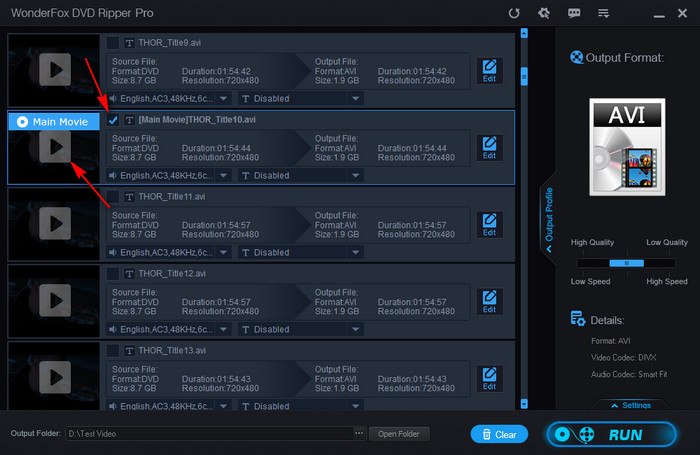700x455 pixels.
Task: Click '[Main Movie]THOR_Title10.avi' title text
Action: (197, 119)
